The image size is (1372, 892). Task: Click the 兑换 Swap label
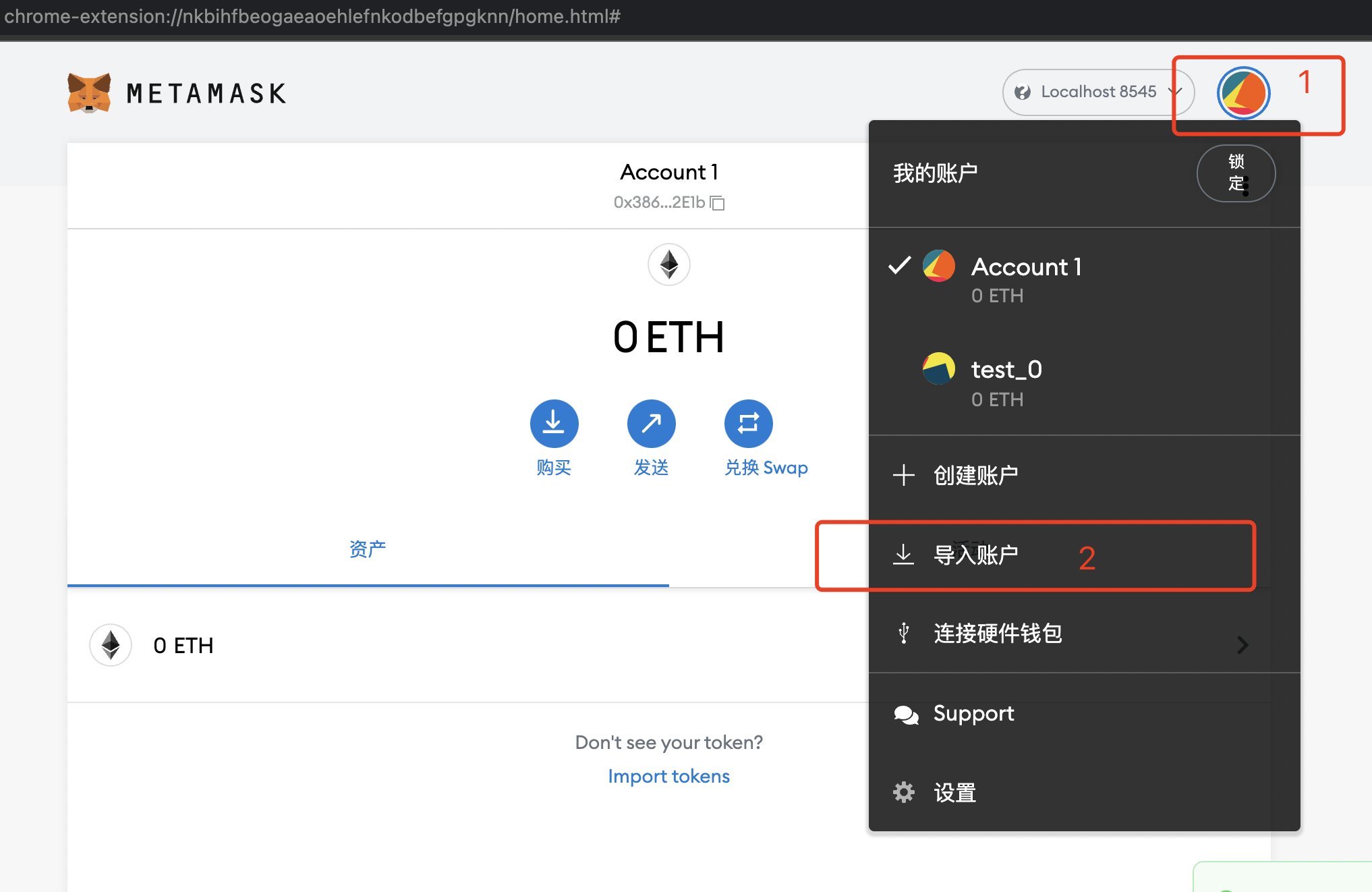pyautogui.click(x=766, y=468)
